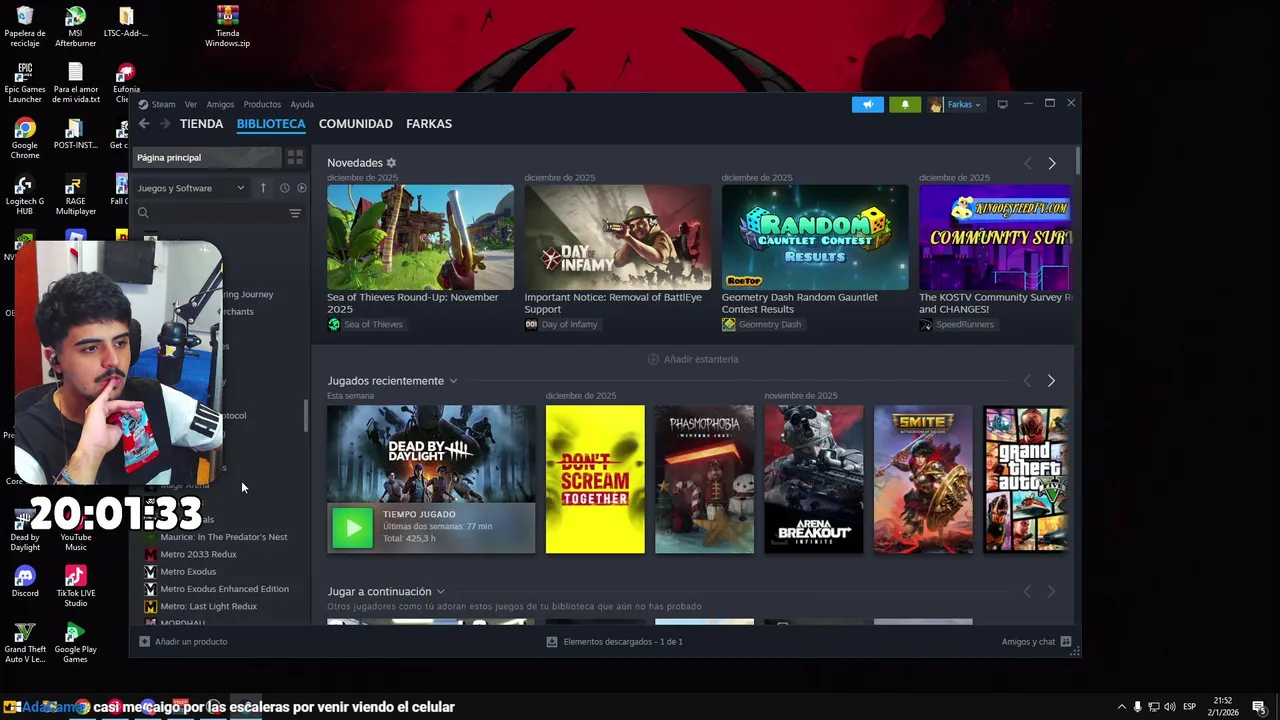
Task: Open Novedades settings gear
Action: pyautogui.click(x=391, y=163)
